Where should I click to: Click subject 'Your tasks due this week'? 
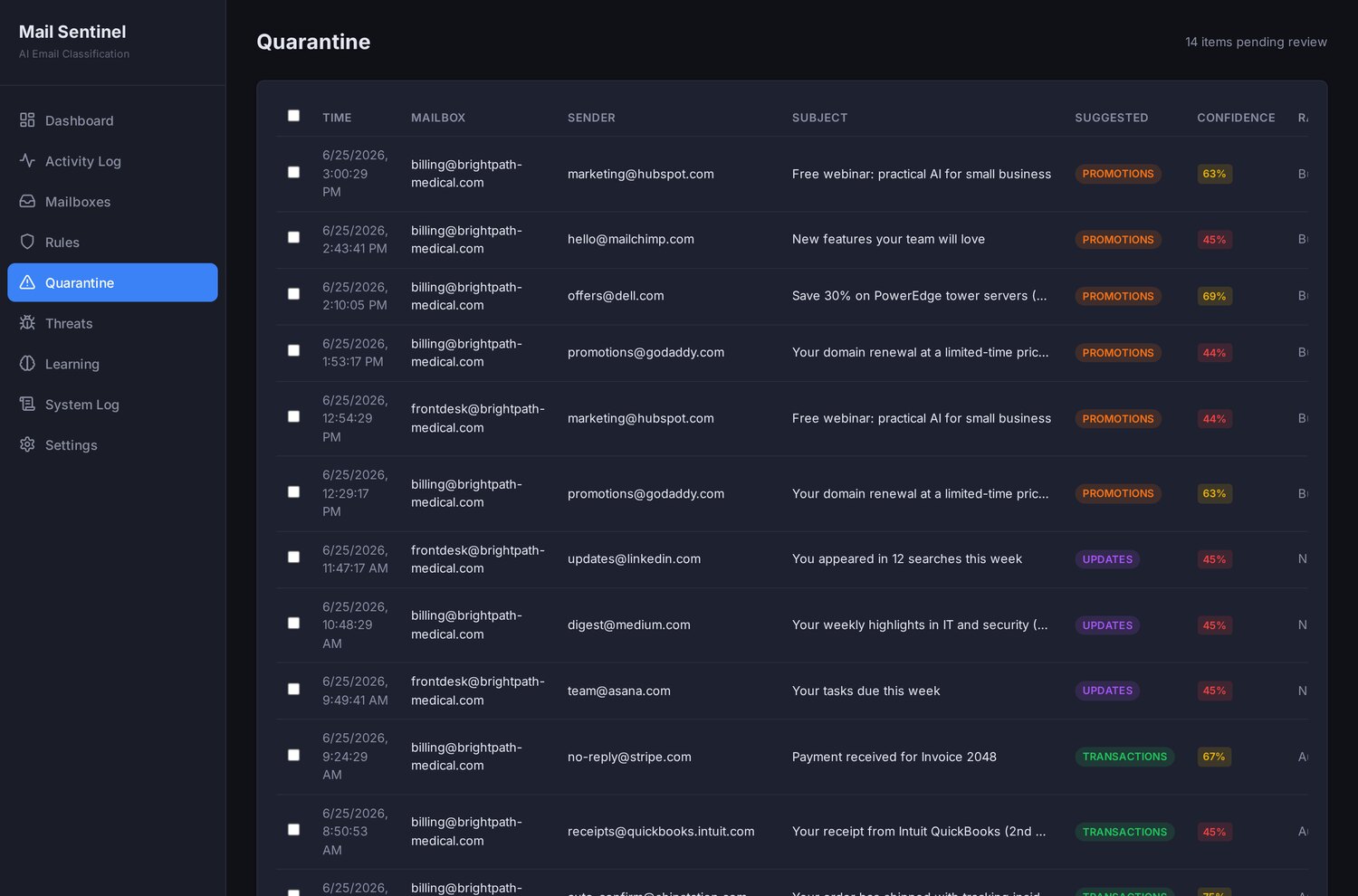click(865, 691)
